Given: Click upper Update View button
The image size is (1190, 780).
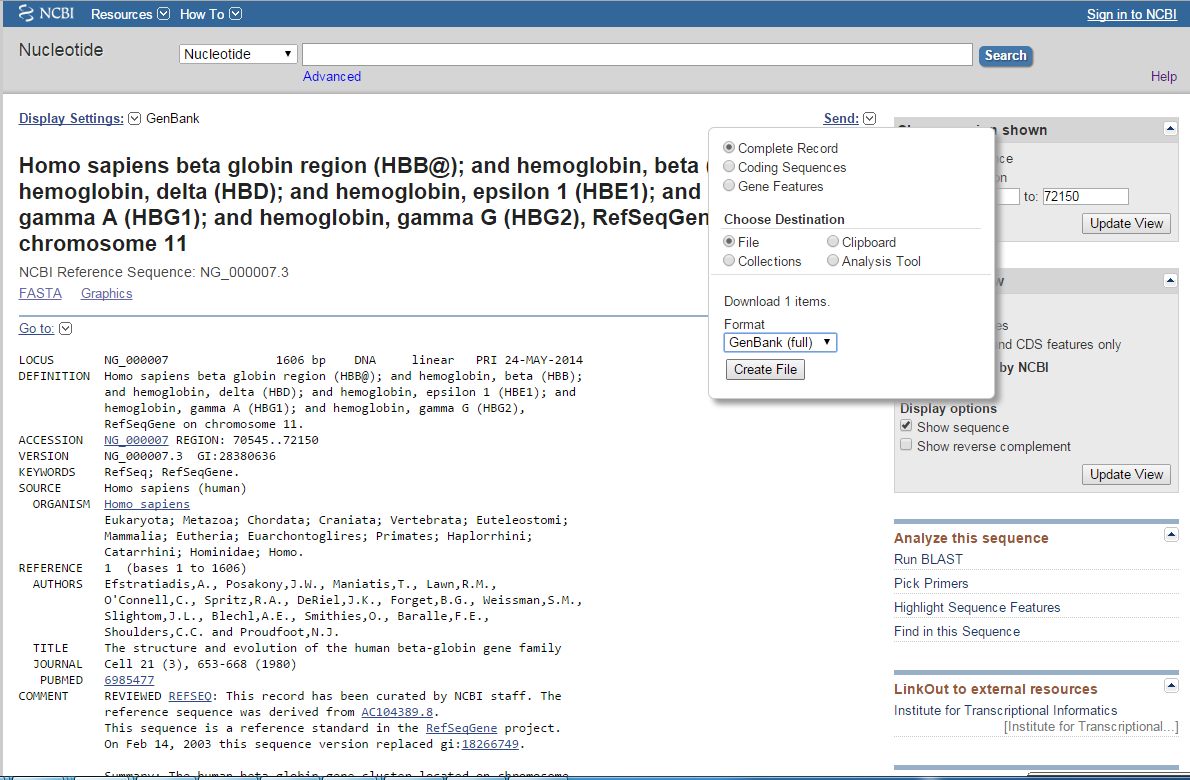Looking at the screenshot, I should [1126, 224].
